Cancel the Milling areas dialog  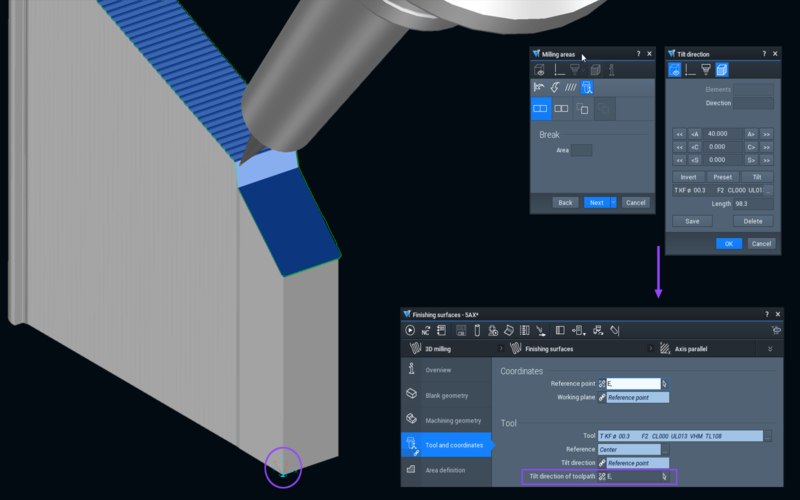[x=636, y=203]
